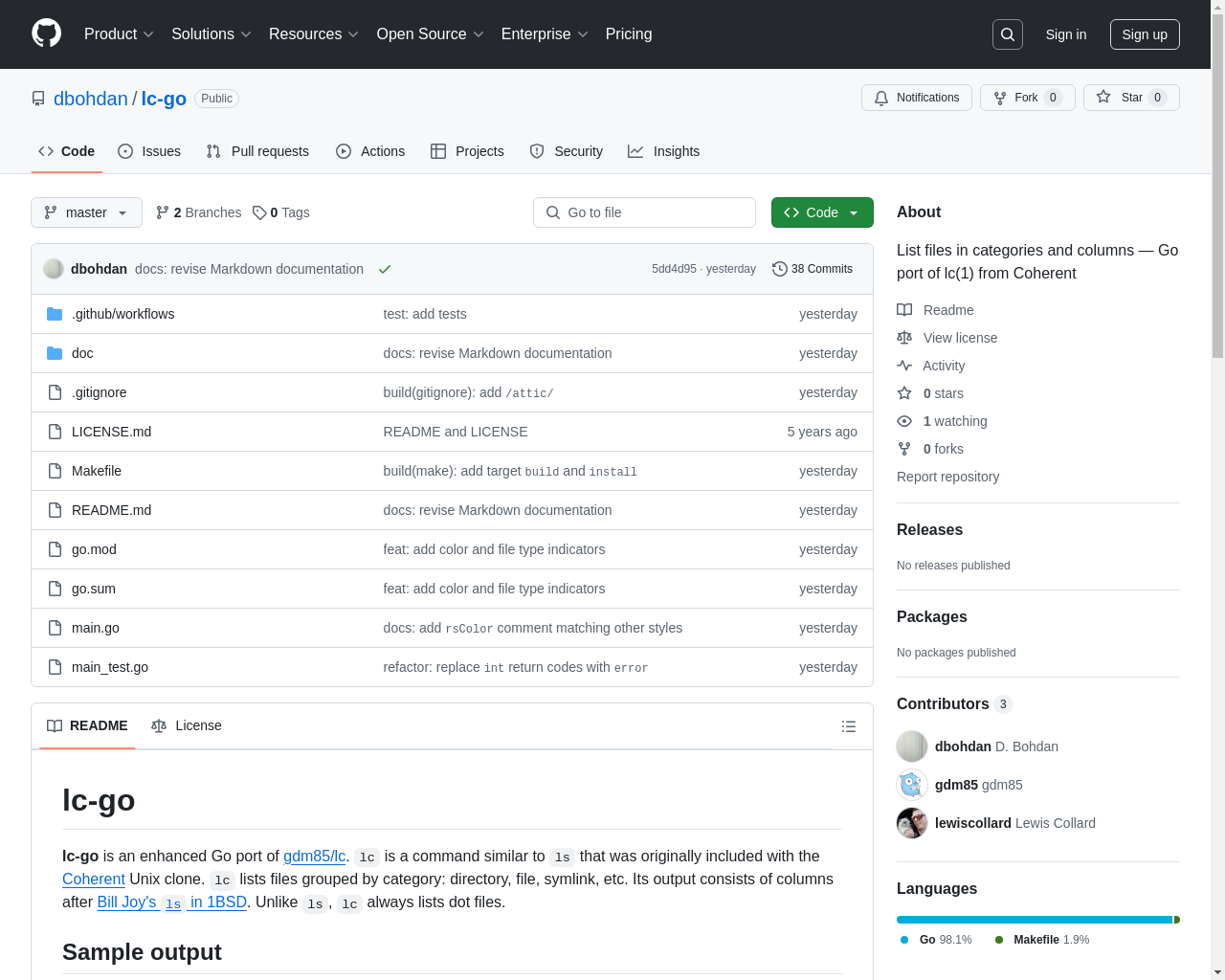Click the doc folder icon

coord(55,353)
